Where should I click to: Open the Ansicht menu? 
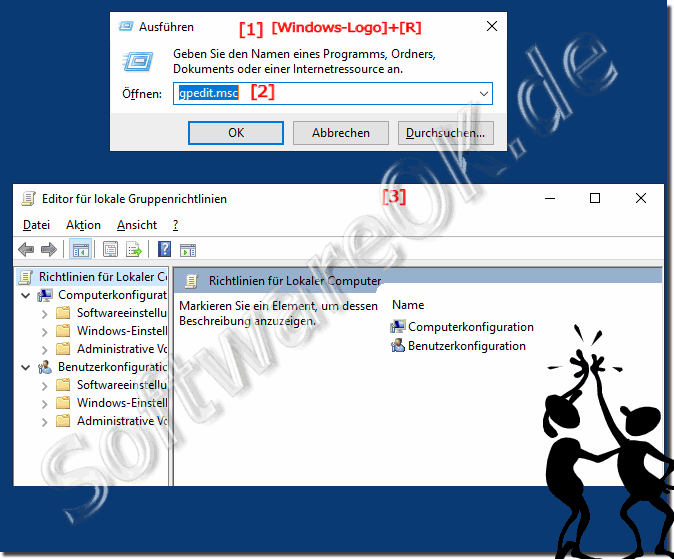tap(137, 225)
